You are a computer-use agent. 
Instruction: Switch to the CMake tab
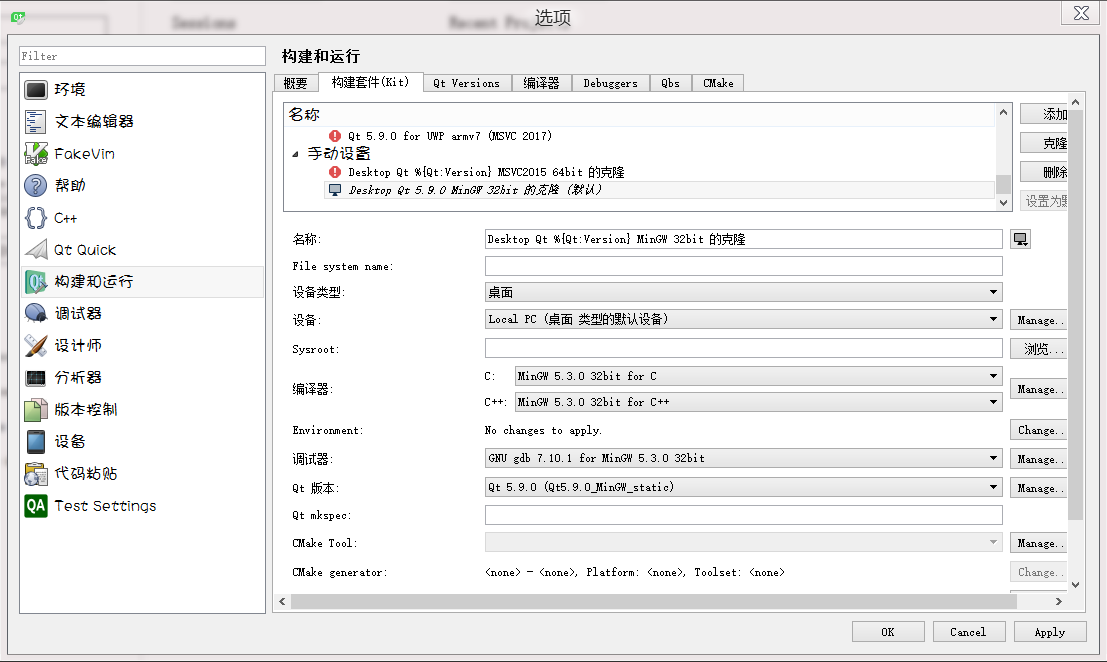(718, 83)
